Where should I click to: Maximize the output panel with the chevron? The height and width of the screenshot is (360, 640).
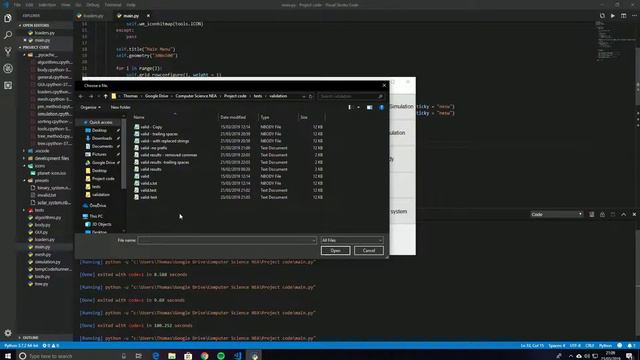tap(623, 214)
